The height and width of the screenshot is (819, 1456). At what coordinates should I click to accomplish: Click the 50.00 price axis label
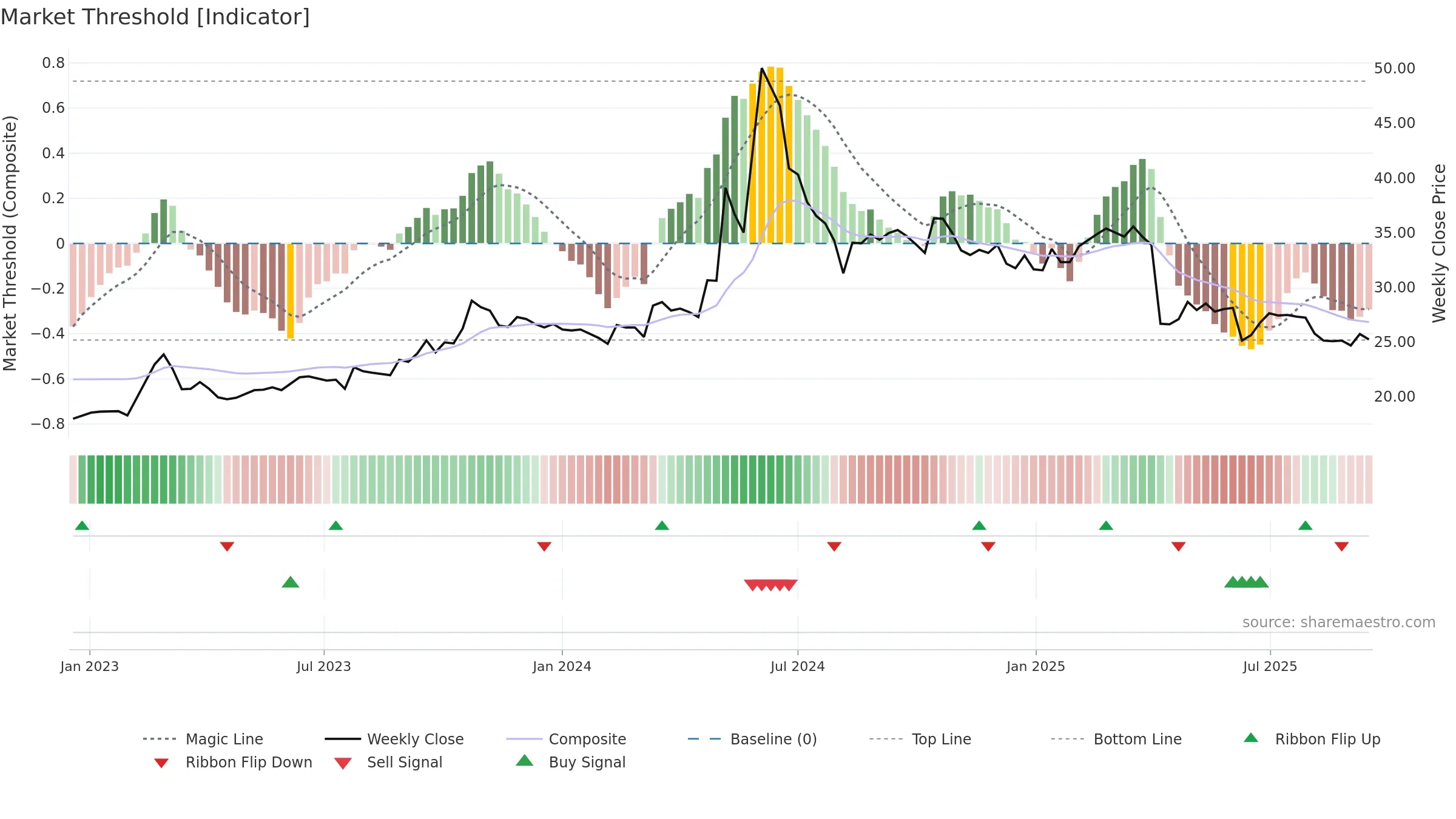(1395, 69)
